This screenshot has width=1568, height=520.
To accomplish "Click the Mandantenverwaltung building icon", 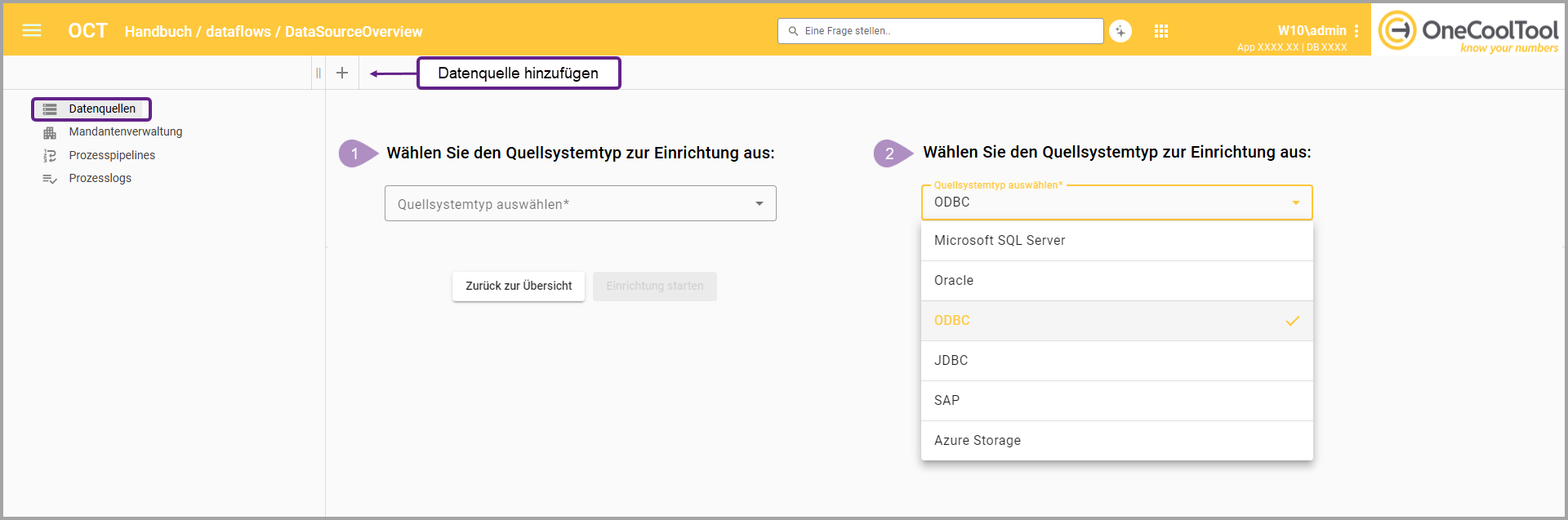I will (50, 132).
